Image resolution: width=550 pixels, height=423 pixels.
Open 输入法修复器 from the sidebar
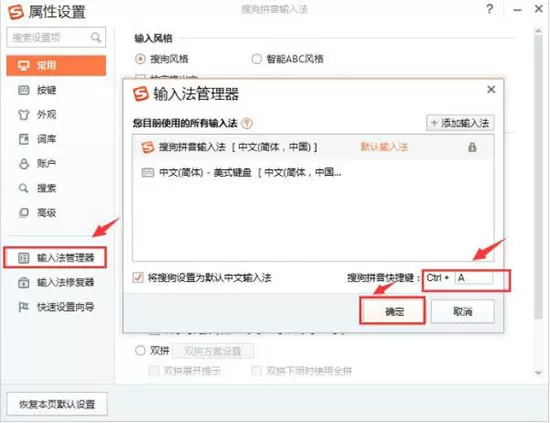56,282
